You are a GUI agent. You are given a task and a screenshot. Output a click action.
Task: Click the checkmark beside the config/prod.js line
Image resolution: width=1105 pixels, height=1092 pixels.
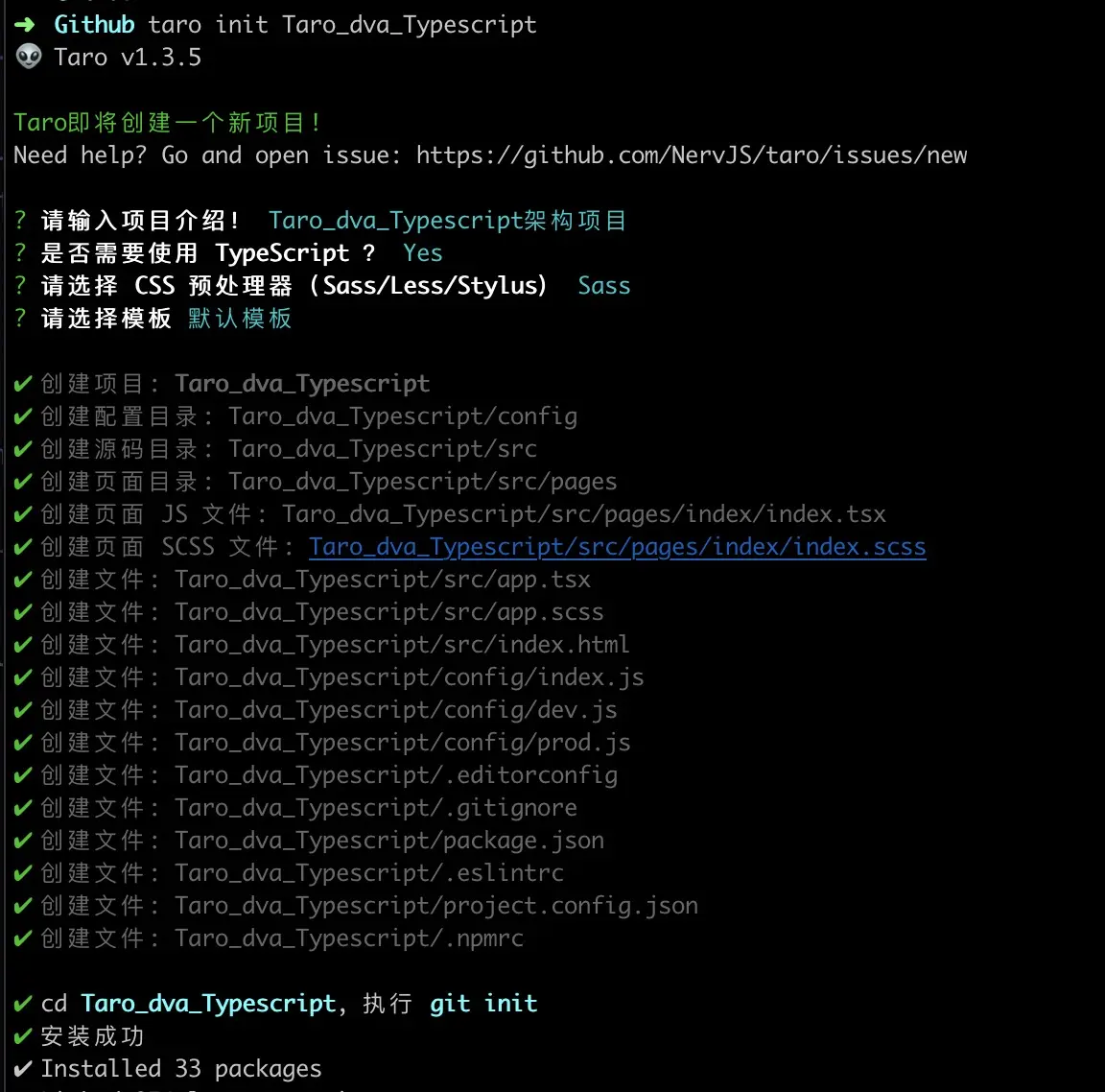(x=23, y=743)
